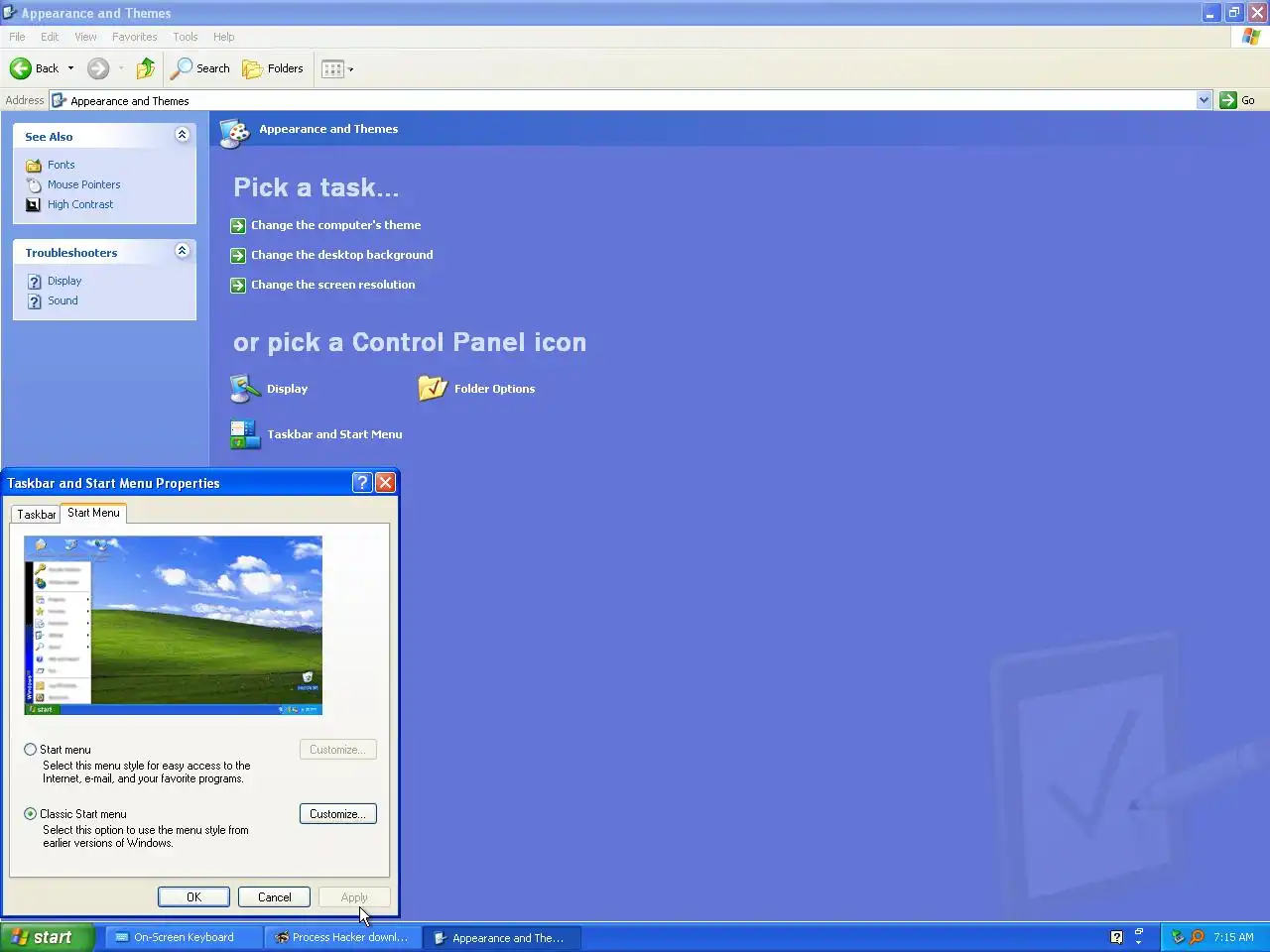This screenshot has height=952, width=1270.
Task: Open the Sound troubleshooter
Action: point(63,300)
